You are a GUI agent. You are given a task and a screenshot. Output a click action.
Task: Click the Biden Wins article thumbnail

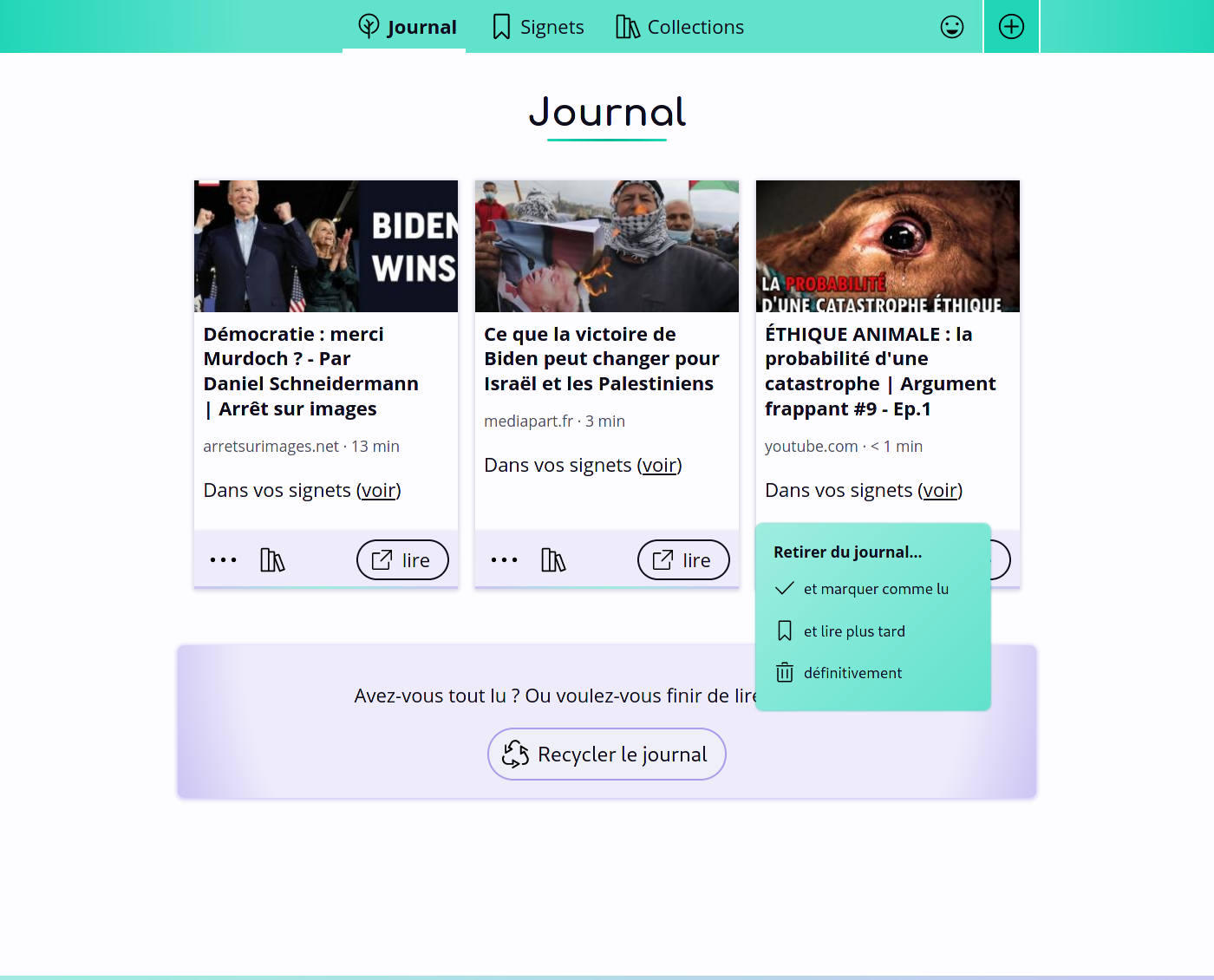click(x=325, y=245)
